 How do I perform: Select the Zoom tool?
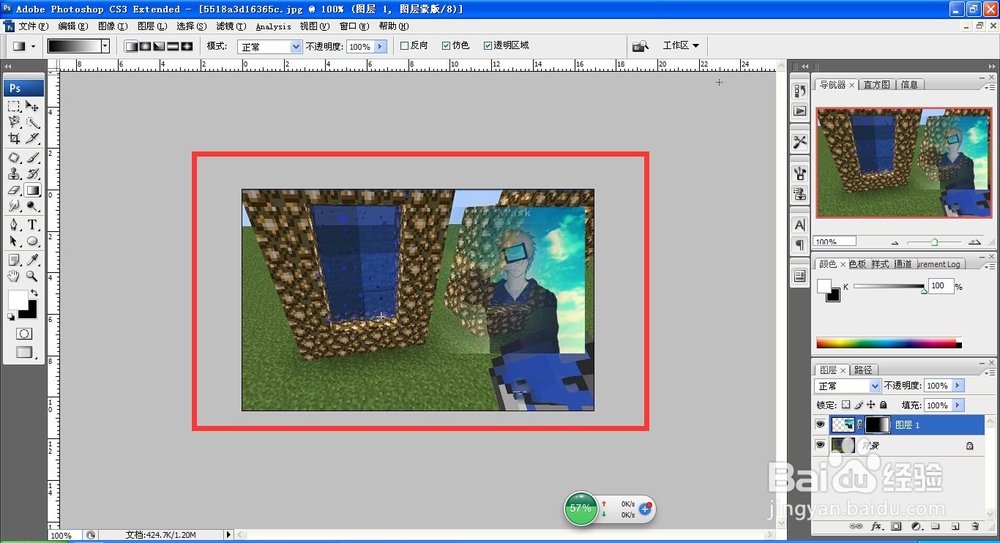click(33, 276)
